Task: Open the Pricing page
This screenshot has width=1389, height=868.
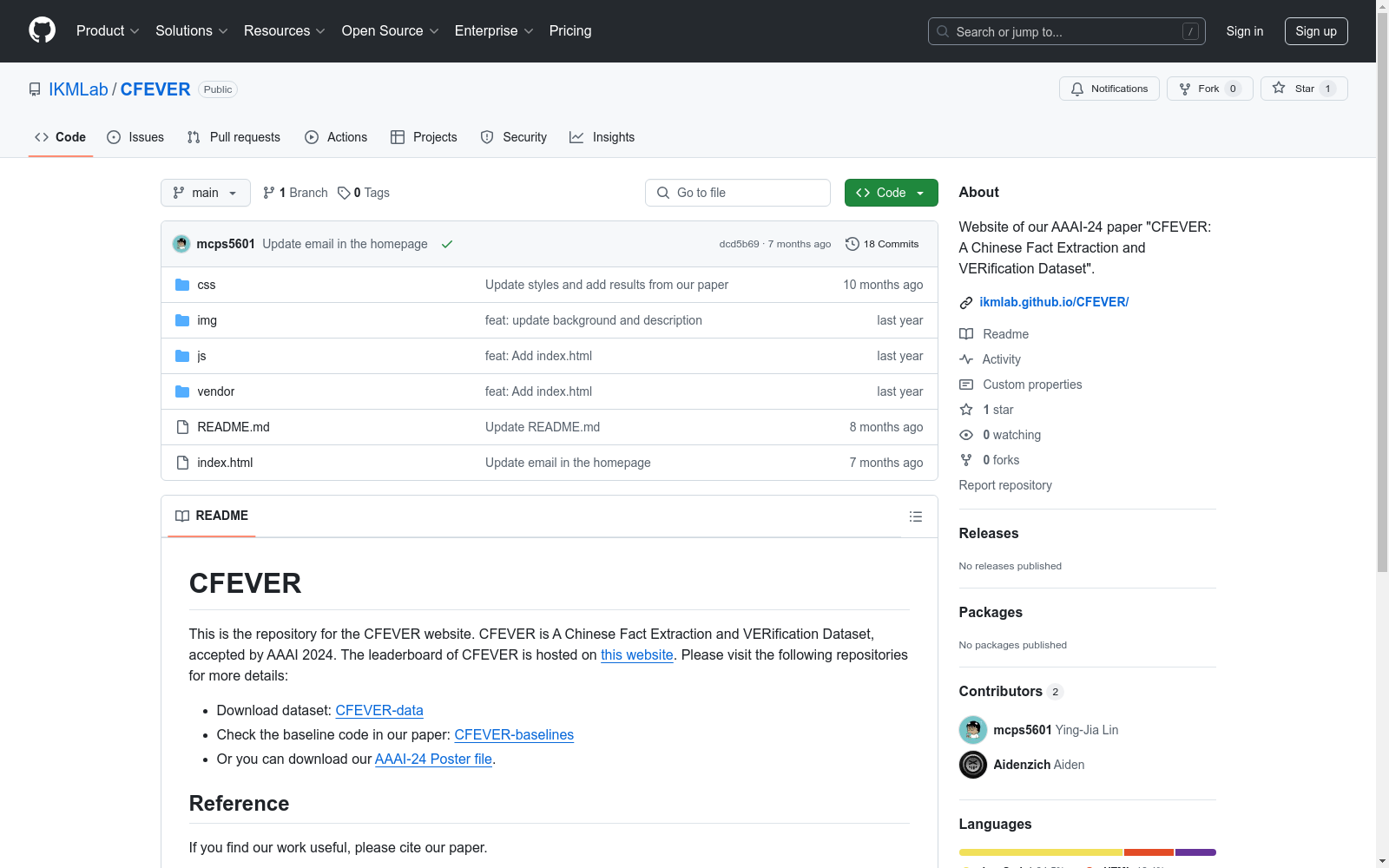Action: coord(570,31)
